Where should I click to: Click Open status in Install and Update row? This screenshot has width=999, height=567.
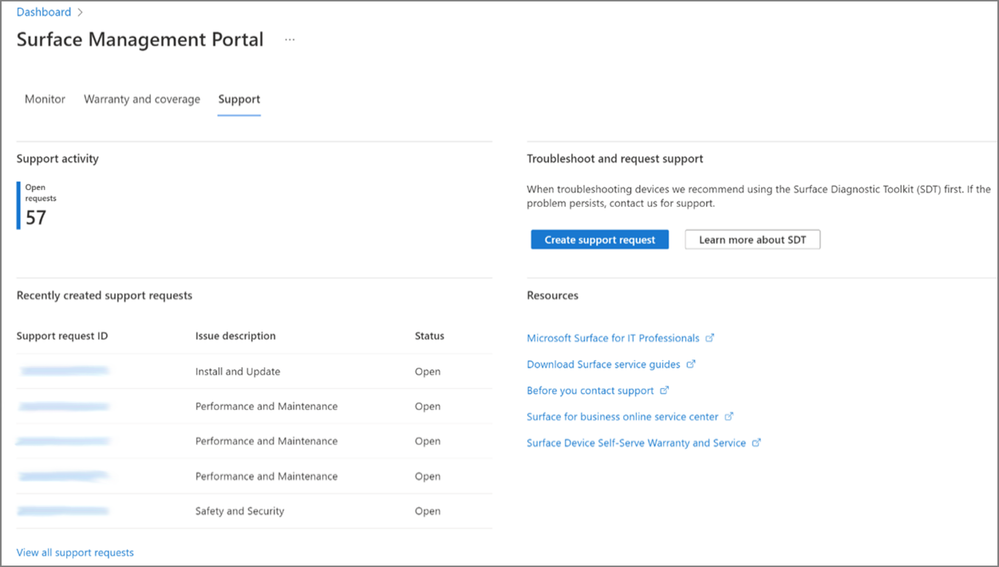click(428, 371)
